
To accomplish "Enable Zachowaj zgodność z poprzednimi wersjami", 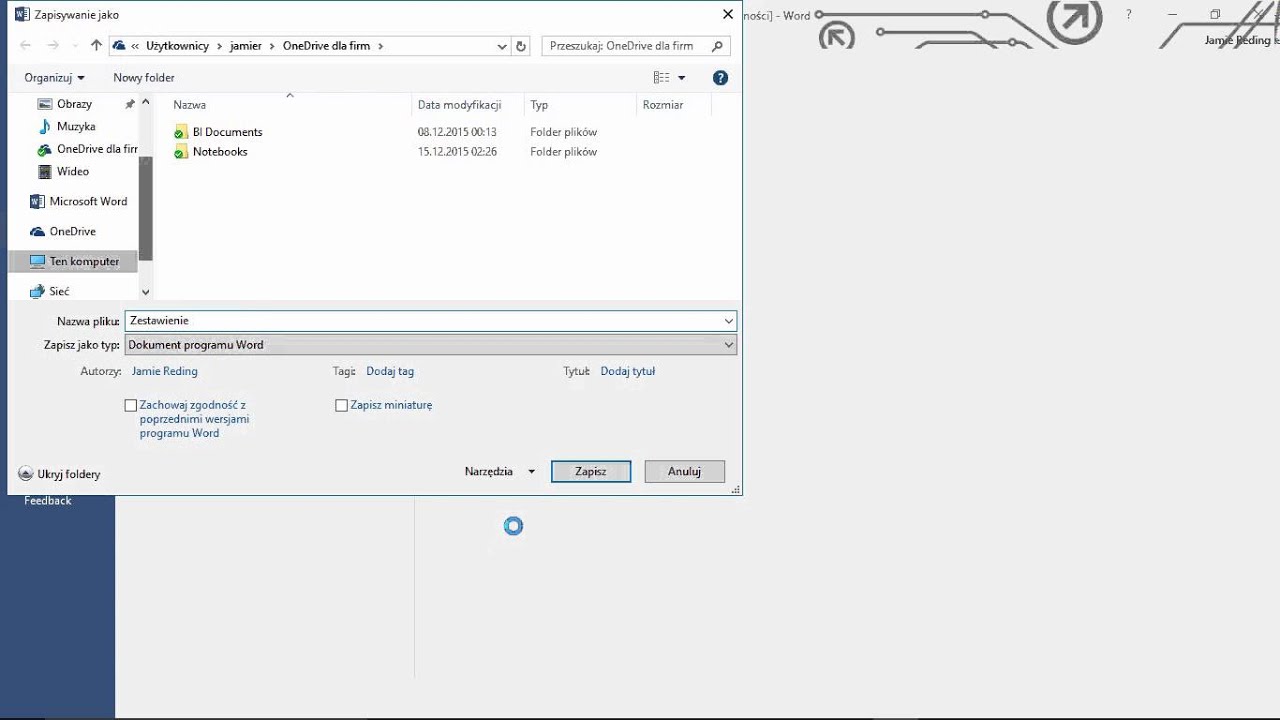I will pos(130,406).
